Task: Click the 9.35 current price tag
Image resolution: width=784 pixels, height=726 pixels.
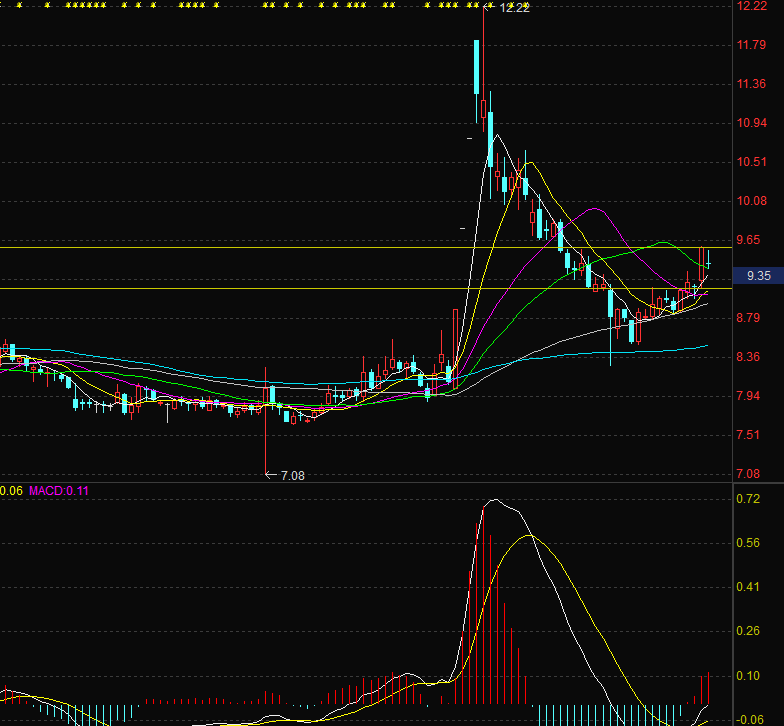Action: [758, 276]
